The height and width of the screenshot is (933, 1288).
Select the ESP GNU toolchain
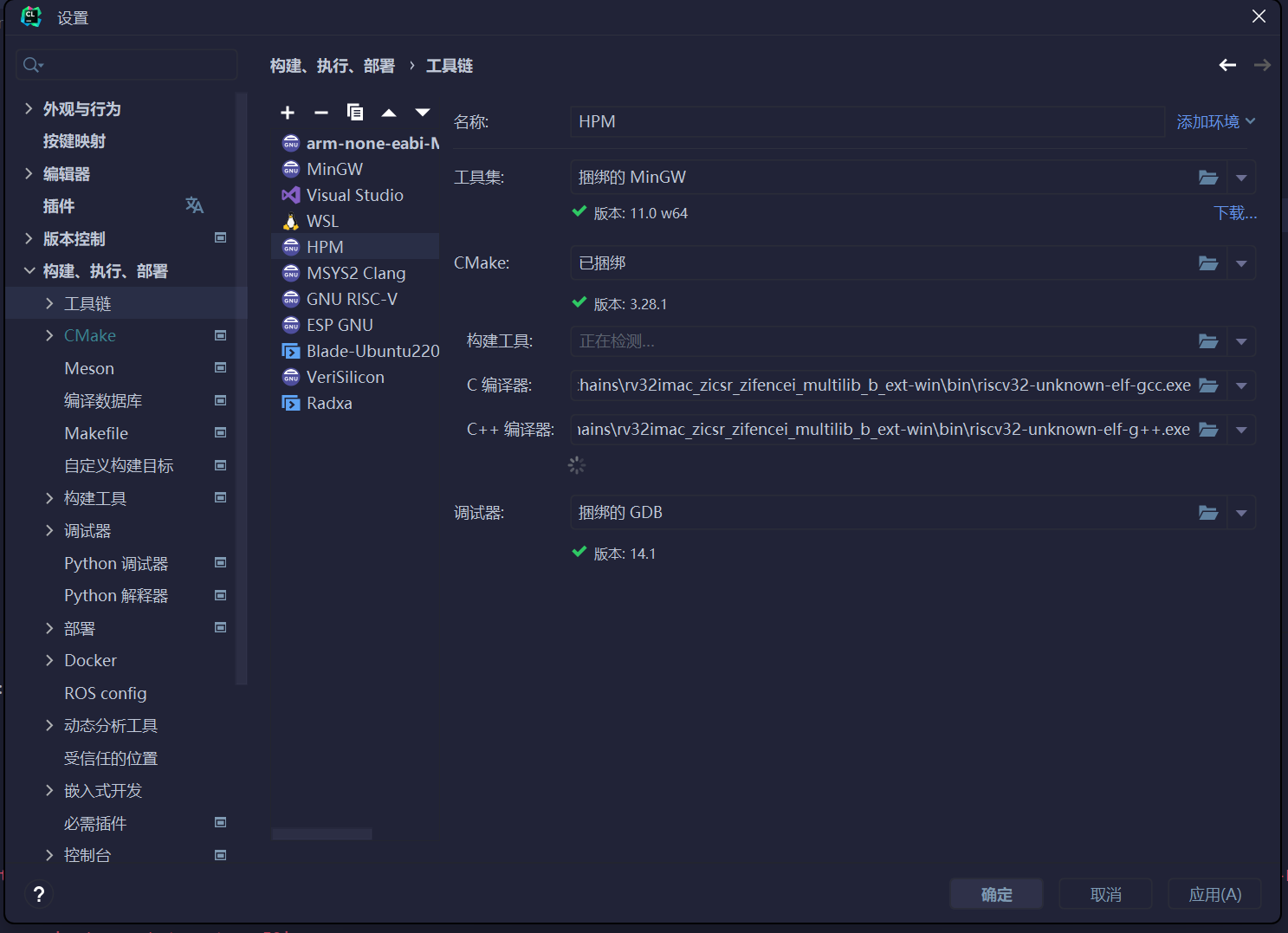click(x=355, y=325)
